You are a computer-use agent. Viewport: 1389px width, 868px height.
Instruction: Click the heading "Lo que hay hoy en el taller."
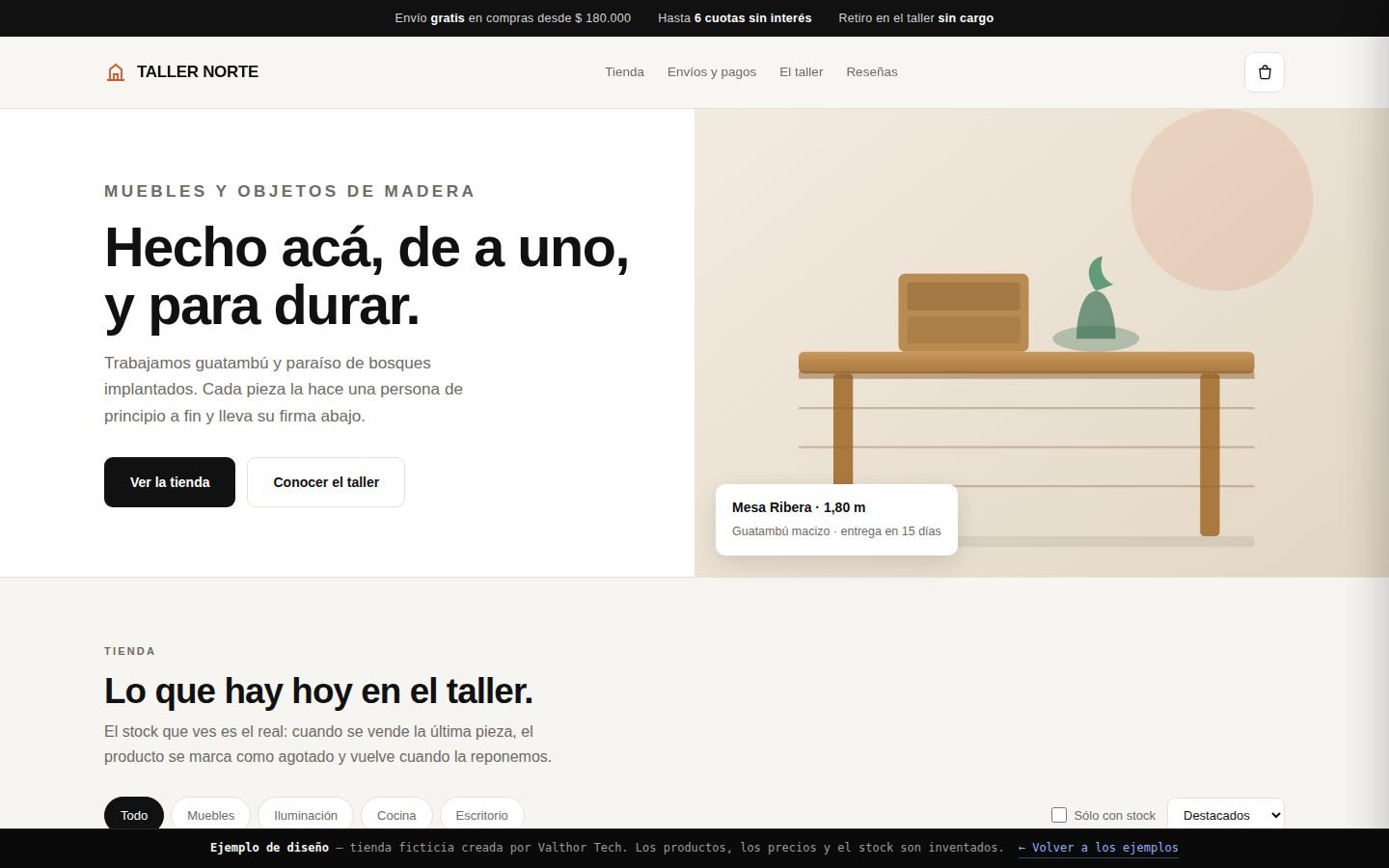[x=318, y=692]
